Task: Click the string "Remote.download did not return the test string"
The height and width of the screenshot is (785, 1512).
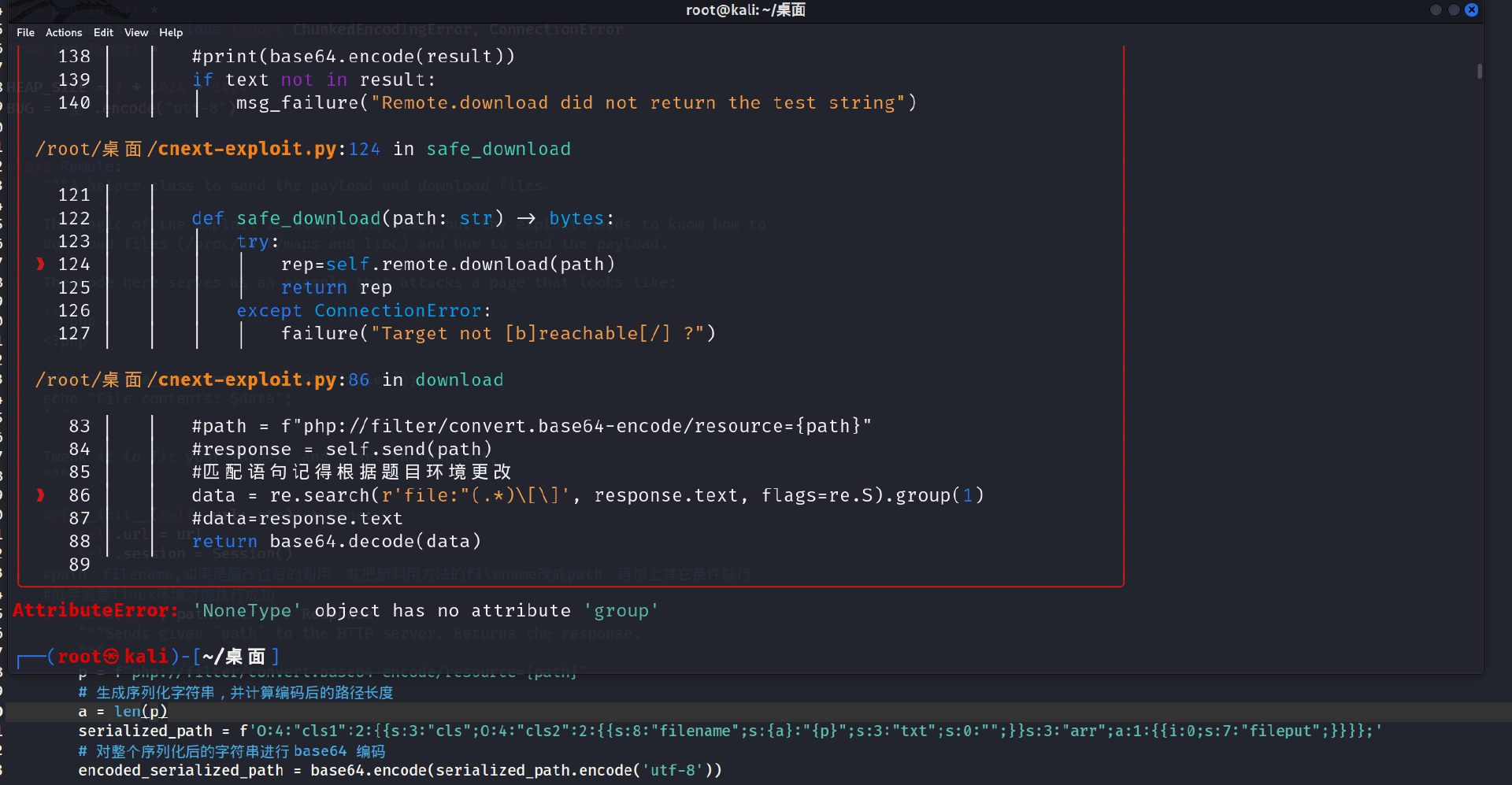Action: tap(639, 103)
